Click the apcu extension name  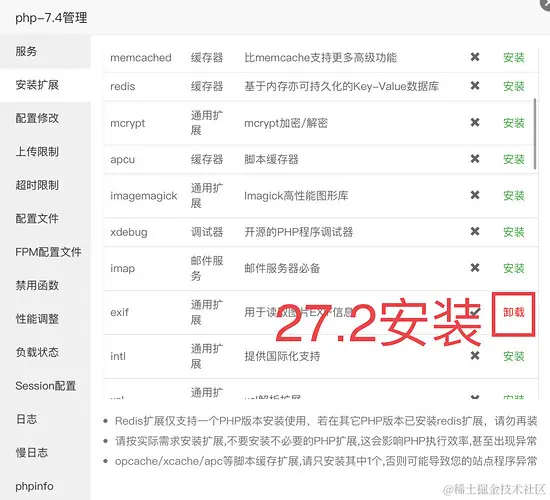point(122,160)
